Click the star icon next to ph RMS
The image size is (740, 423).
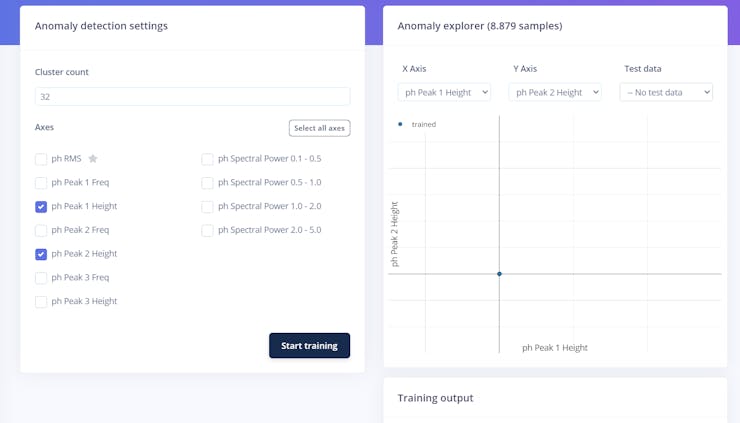(93, 159)
